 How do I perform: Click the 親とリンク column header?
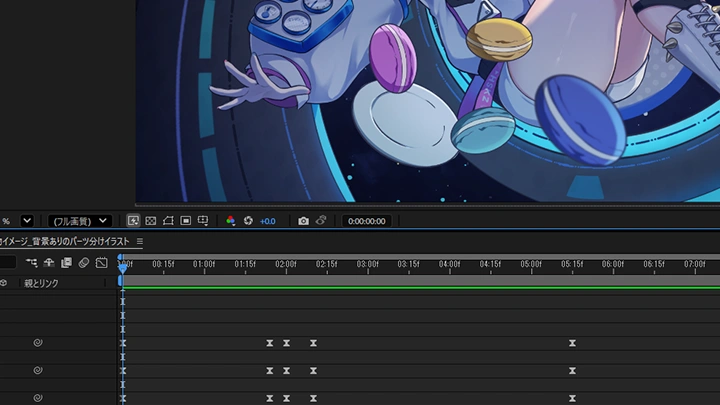41,283
